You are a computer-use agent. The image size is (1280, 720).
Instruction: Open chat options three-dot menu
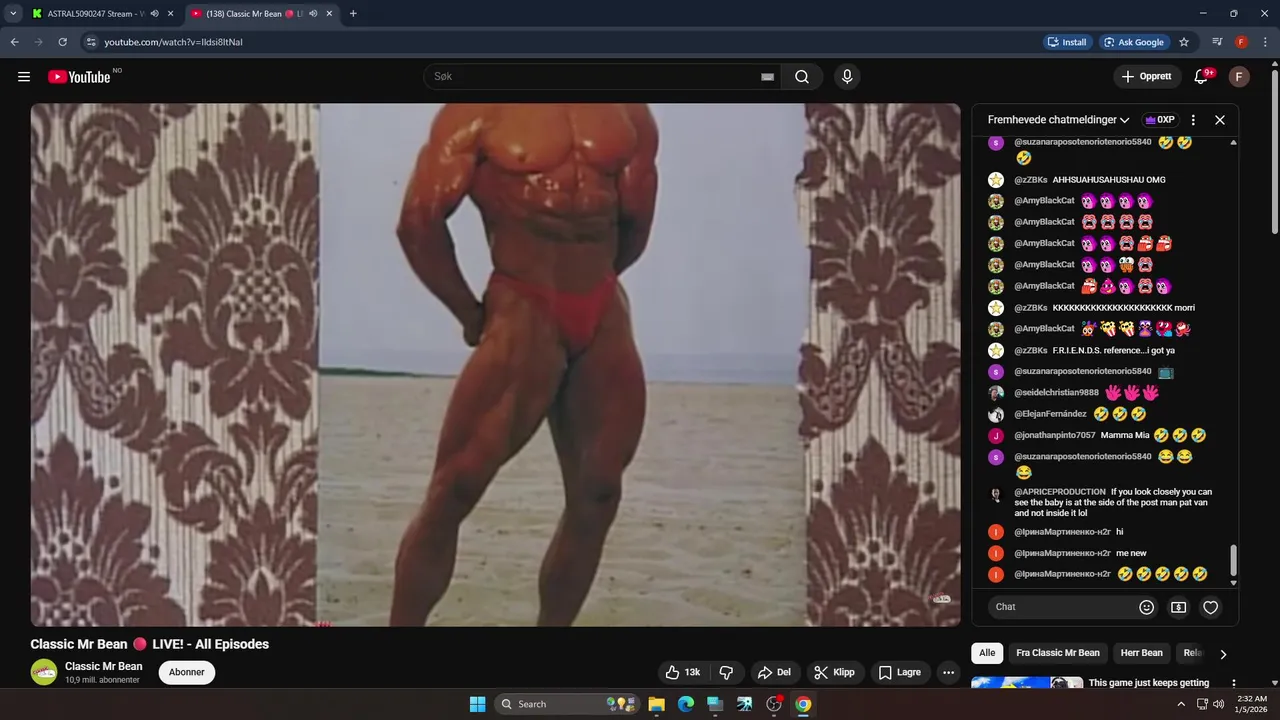pyautogui.click(x=1193, y=120)
